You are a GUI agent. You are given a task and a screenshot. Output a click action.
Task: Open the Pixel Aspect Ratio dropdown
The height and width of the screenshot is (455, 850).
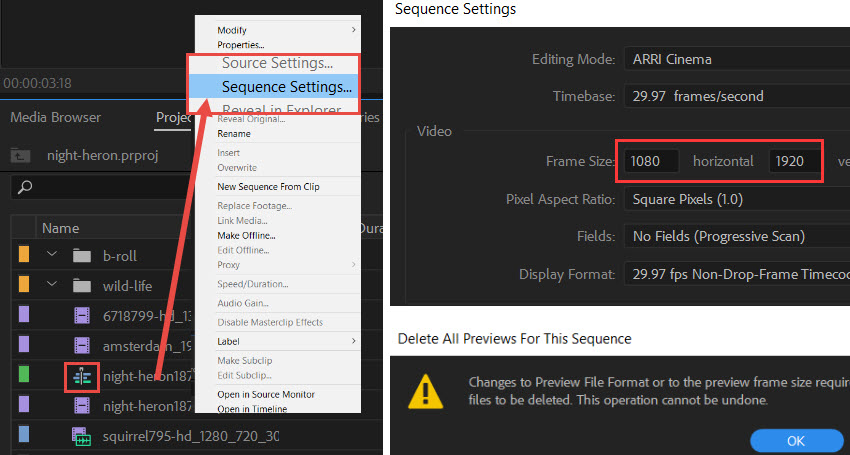737,200
